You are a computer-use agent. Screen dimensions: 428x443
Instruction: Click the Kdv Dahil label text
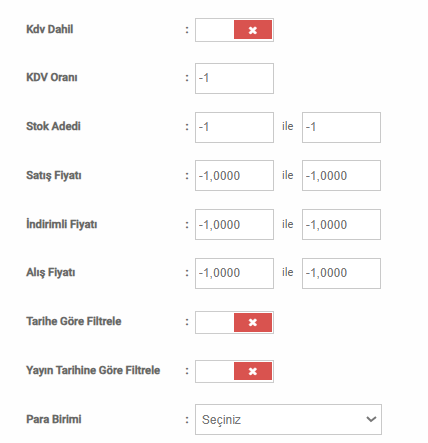(x=50, y=29)
